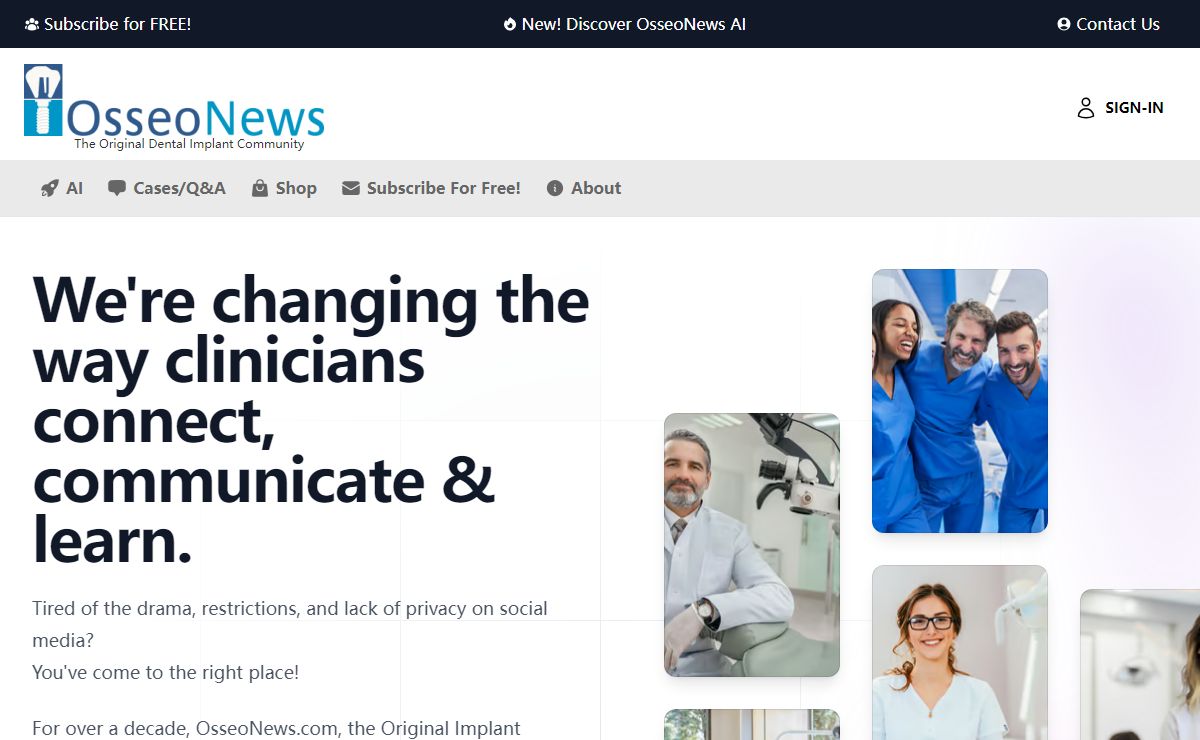Open Subscribe For Free! in navigation bar
1200x740 pixels.
pyautogui.click(x=444, y=188)
